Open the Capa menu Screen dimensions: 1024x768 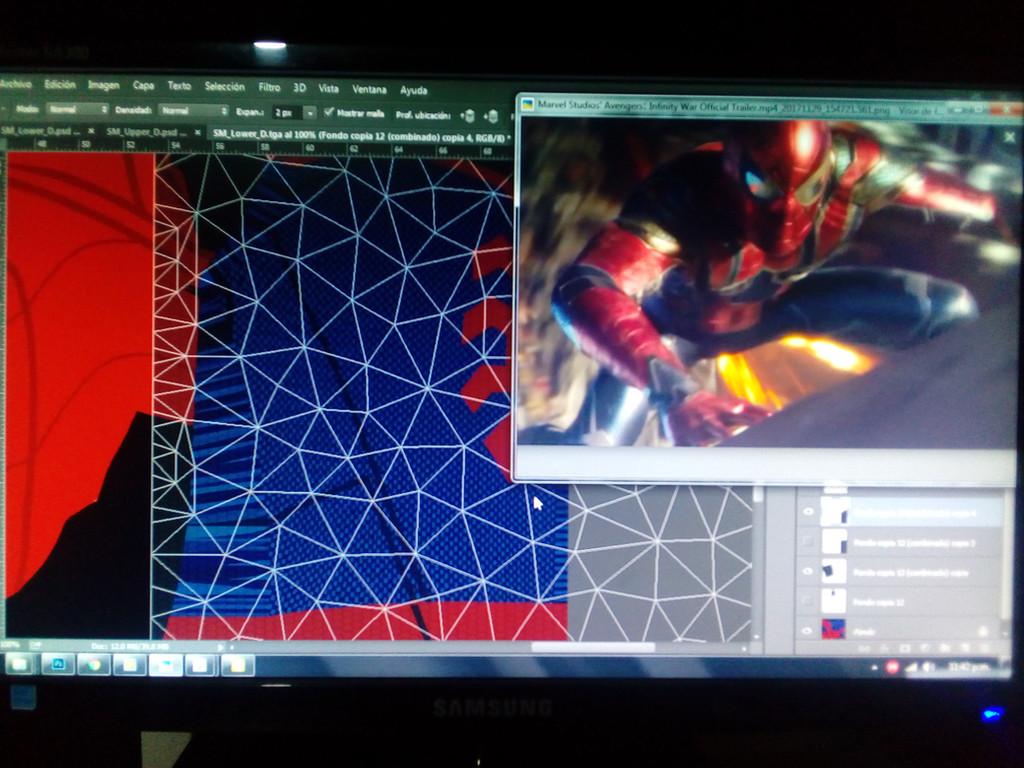144,86
